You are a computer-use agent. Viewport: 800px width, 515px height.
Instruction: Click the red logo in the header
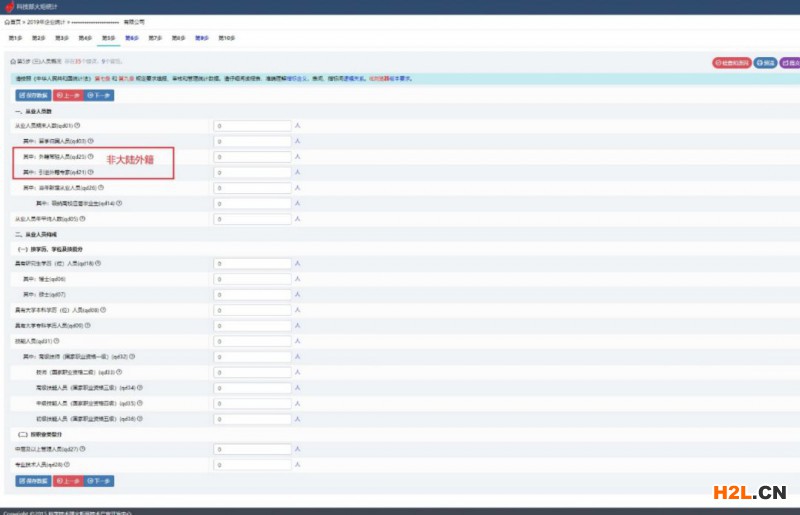click(8, 6)
